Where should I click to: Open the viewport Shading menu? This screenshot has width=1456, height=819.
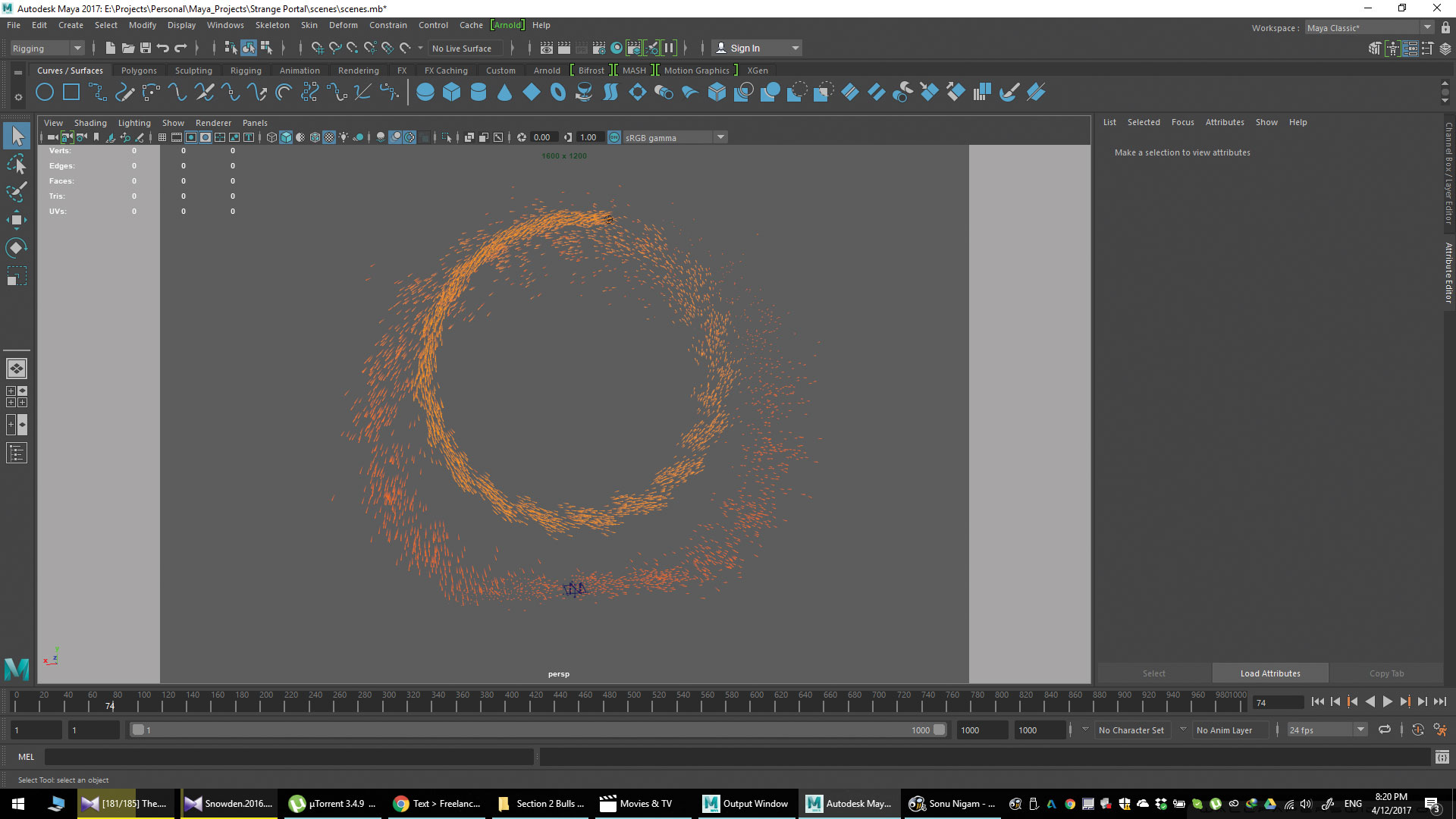point(90,123)
